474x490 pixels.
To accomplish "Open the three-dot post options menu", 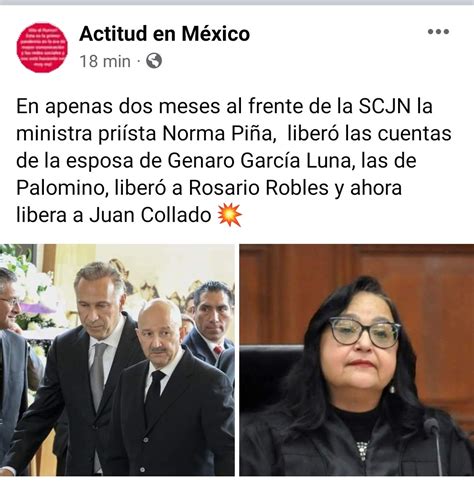I will 438,32.
